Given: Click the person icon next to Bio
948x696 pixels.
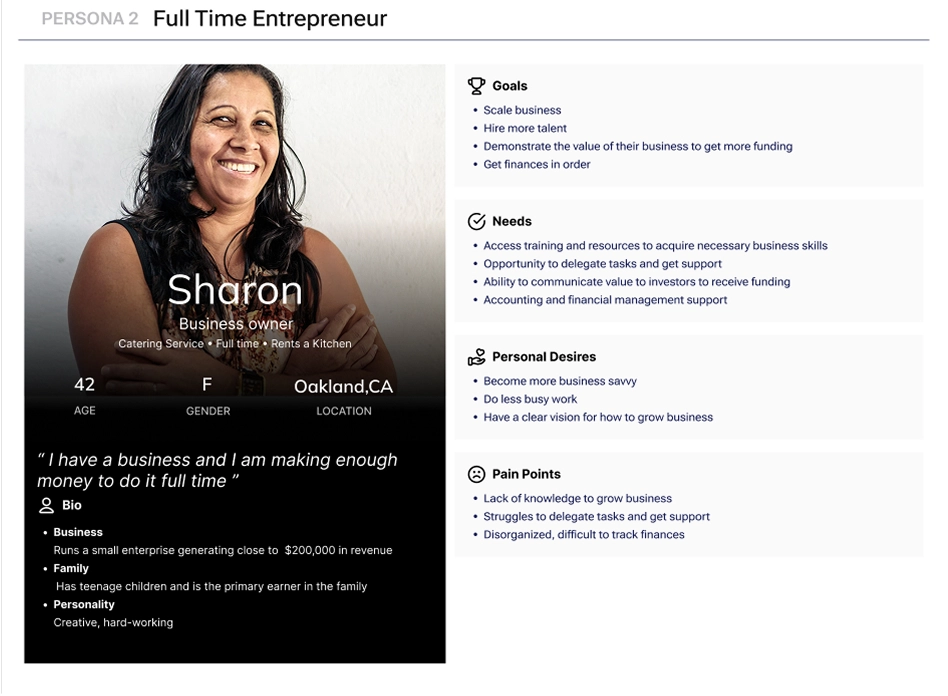Looking at the screenshot, I should [47, 506].
